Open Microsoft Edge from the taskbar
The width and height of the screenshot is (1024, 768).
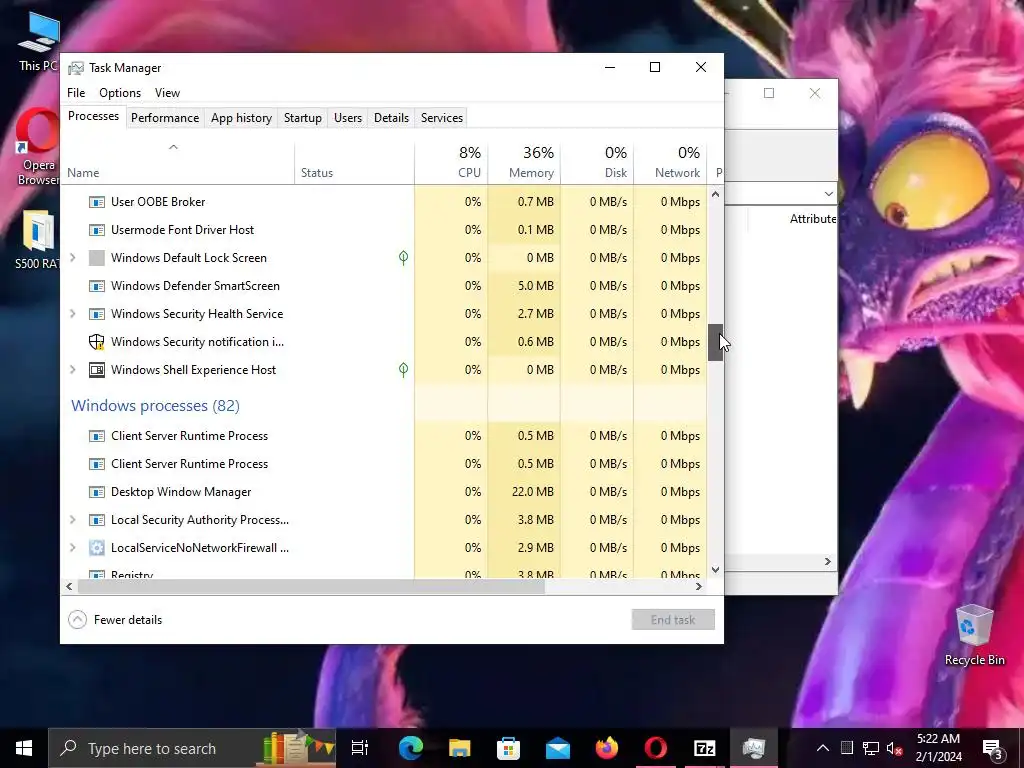411,748
